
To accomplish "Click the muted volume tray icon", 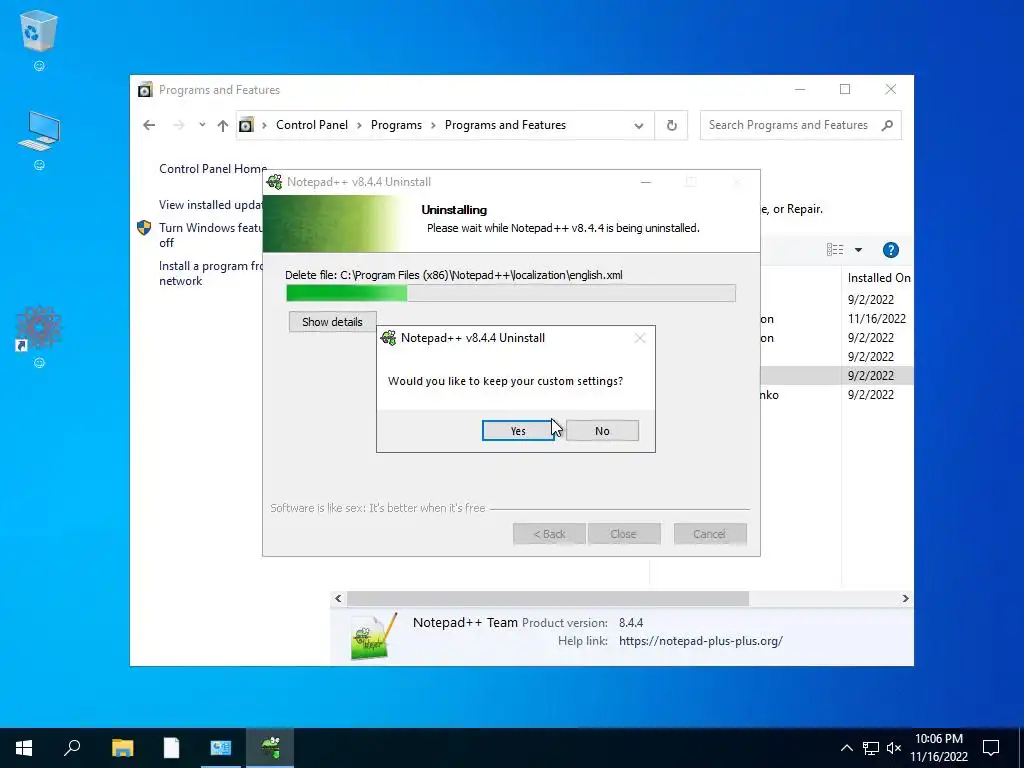I will pos(894,748).
